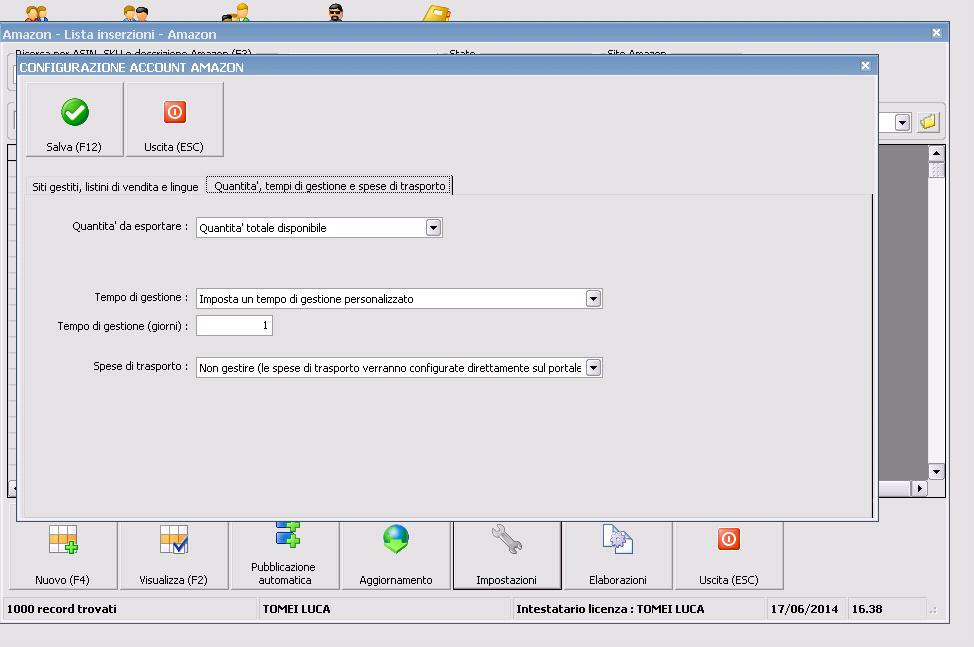Click the scroll up arrow on the list scrollbar
The width and height of the screenshot is (974, 647).
coord(936,153)
